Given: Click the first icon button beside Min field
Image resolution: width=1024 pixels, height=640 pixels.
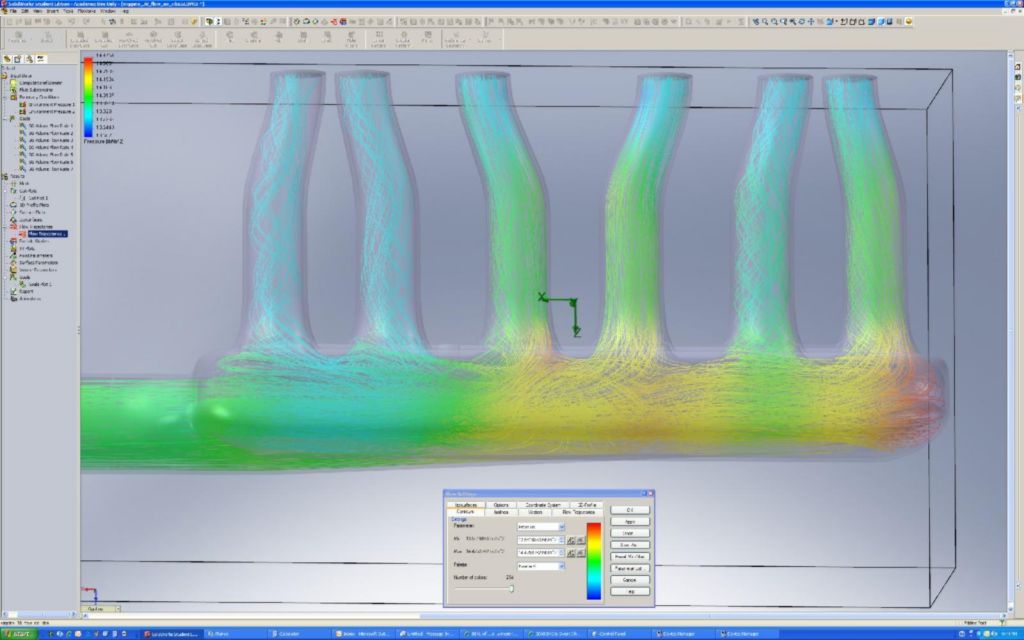Looking at the screenshot, I should (570, 540).
